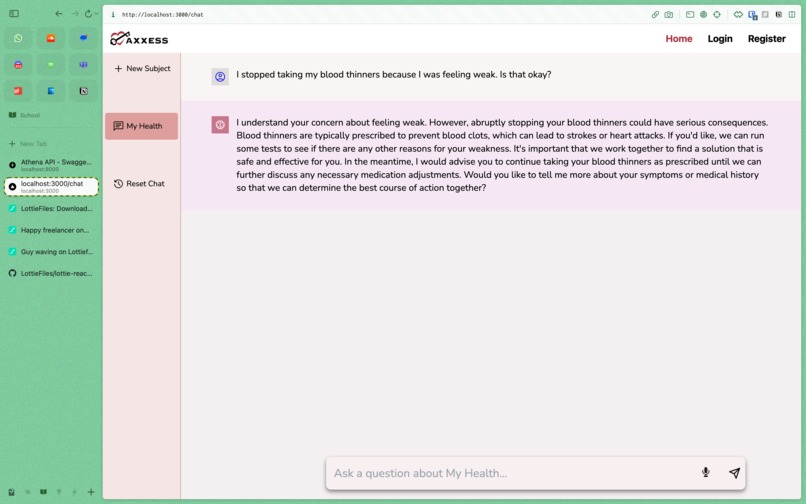This screenshot has width=806, height=504.
Task: Copy page link using chain icon
Action: pyautogui.click(x=655, y=14)
